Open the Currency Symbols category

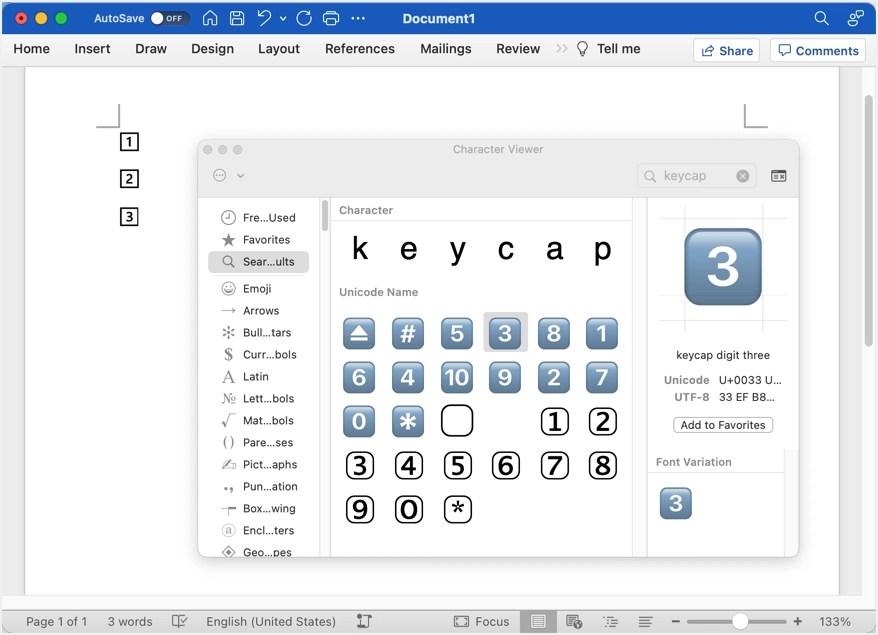click(x=258, y=354)
